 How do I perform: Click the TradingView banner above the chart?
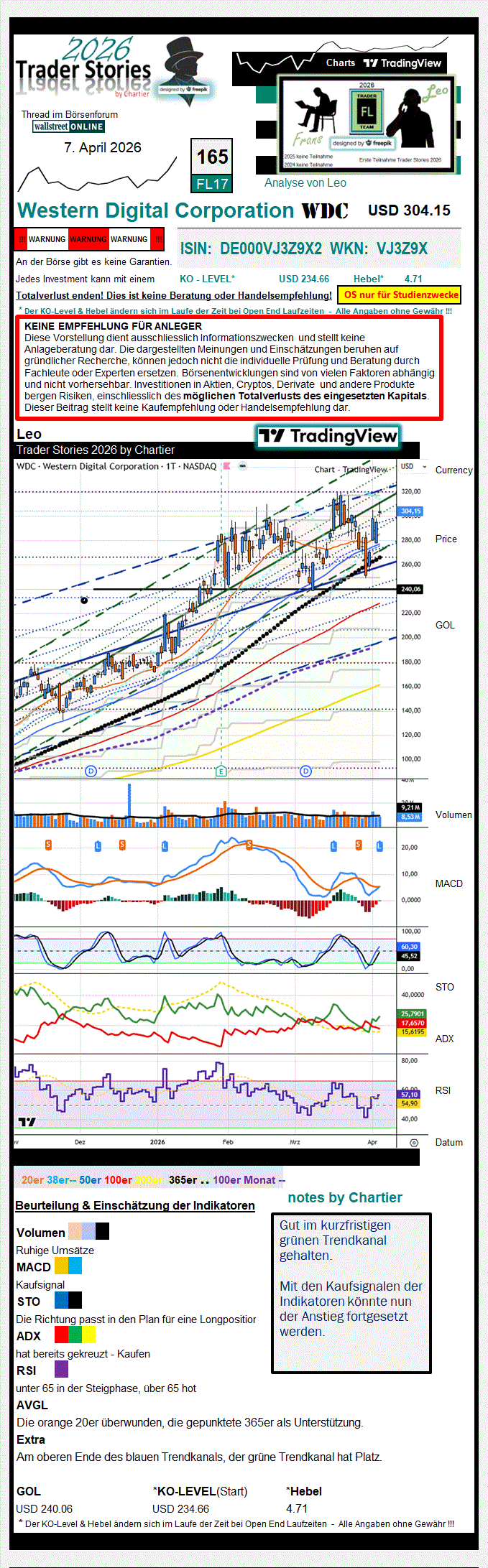[x=327, y=436]
